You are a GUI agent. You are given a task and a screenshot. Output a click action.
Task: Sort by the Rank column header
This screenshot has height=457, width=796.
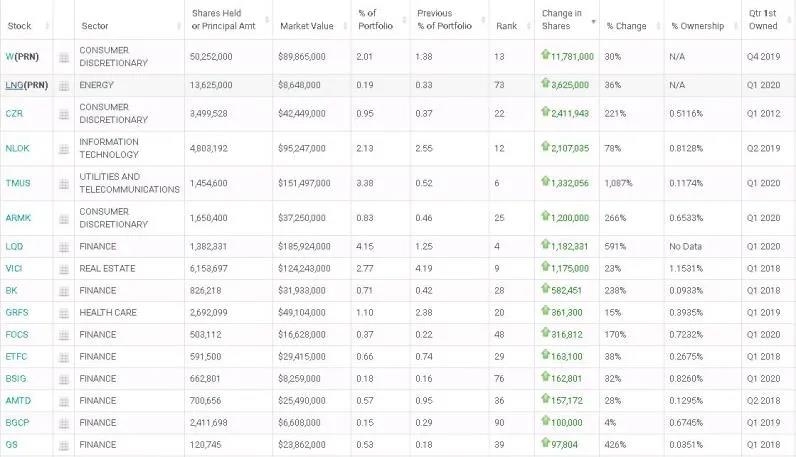507,26
